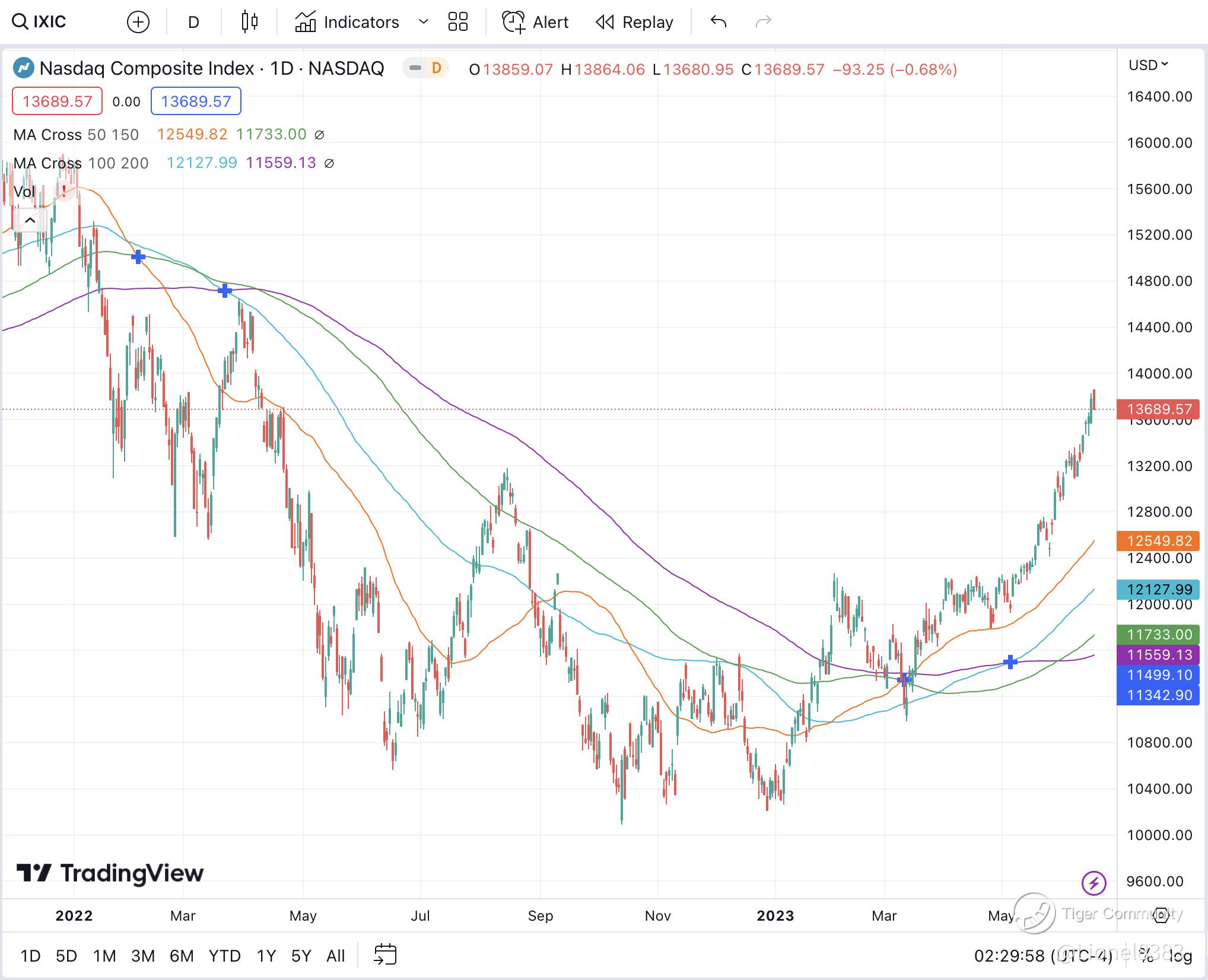Click the purple lightning bolt icon
Image resolution: width=1208 pixels, height=980 pixels.
pyautogui.click(x=1093, y=882)
